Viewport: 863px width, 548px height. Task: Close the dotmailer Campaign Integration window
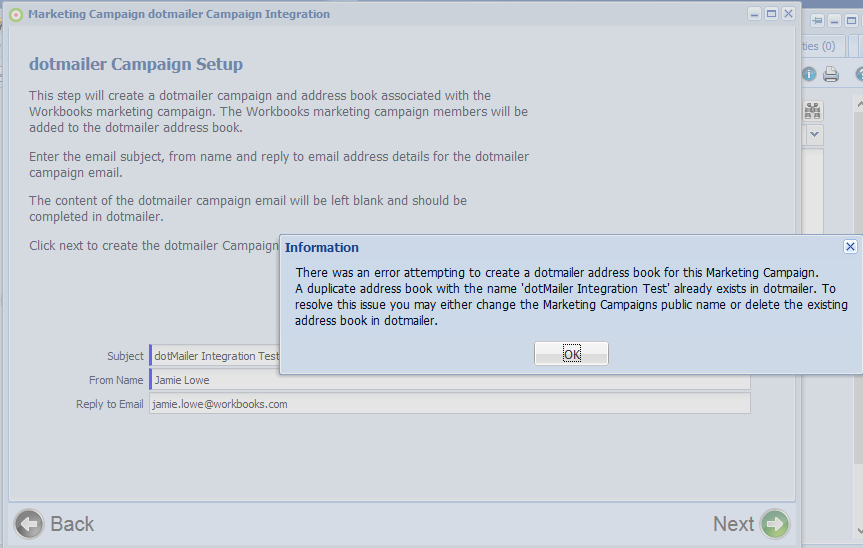(788, 14)
